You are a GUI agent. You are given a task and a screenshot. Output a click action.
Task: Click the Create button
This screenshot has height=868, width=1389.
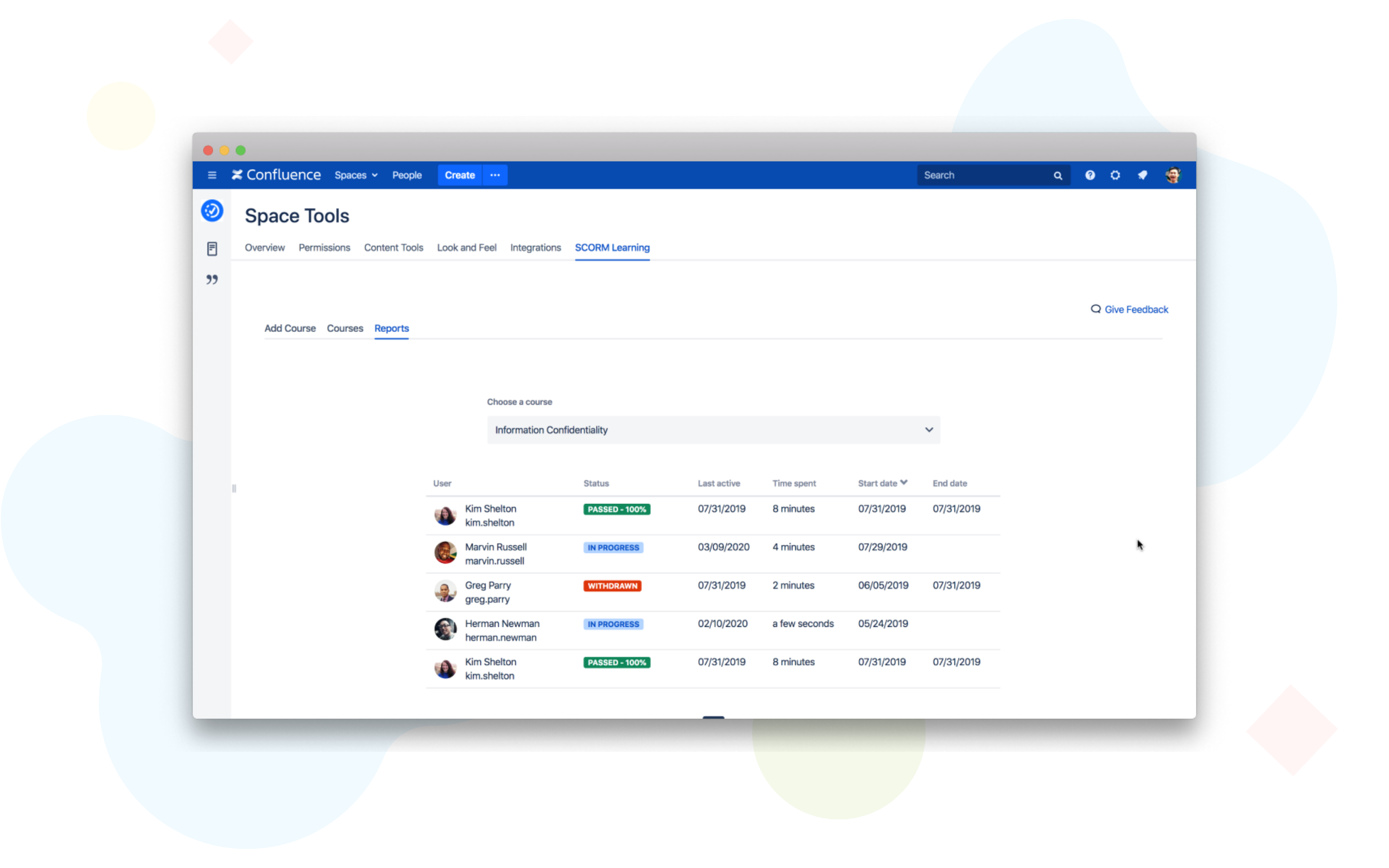click(459, 175)
